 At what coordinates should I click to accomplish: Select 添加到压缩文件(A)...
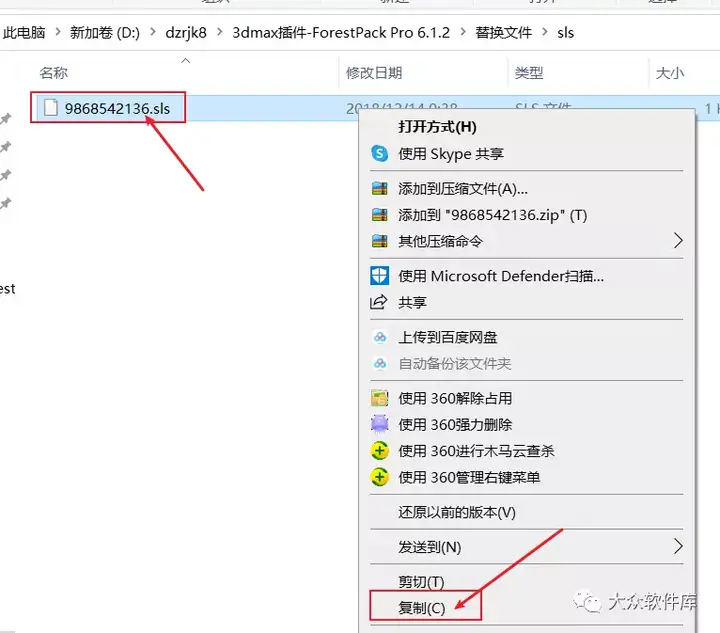coord(462,189)
